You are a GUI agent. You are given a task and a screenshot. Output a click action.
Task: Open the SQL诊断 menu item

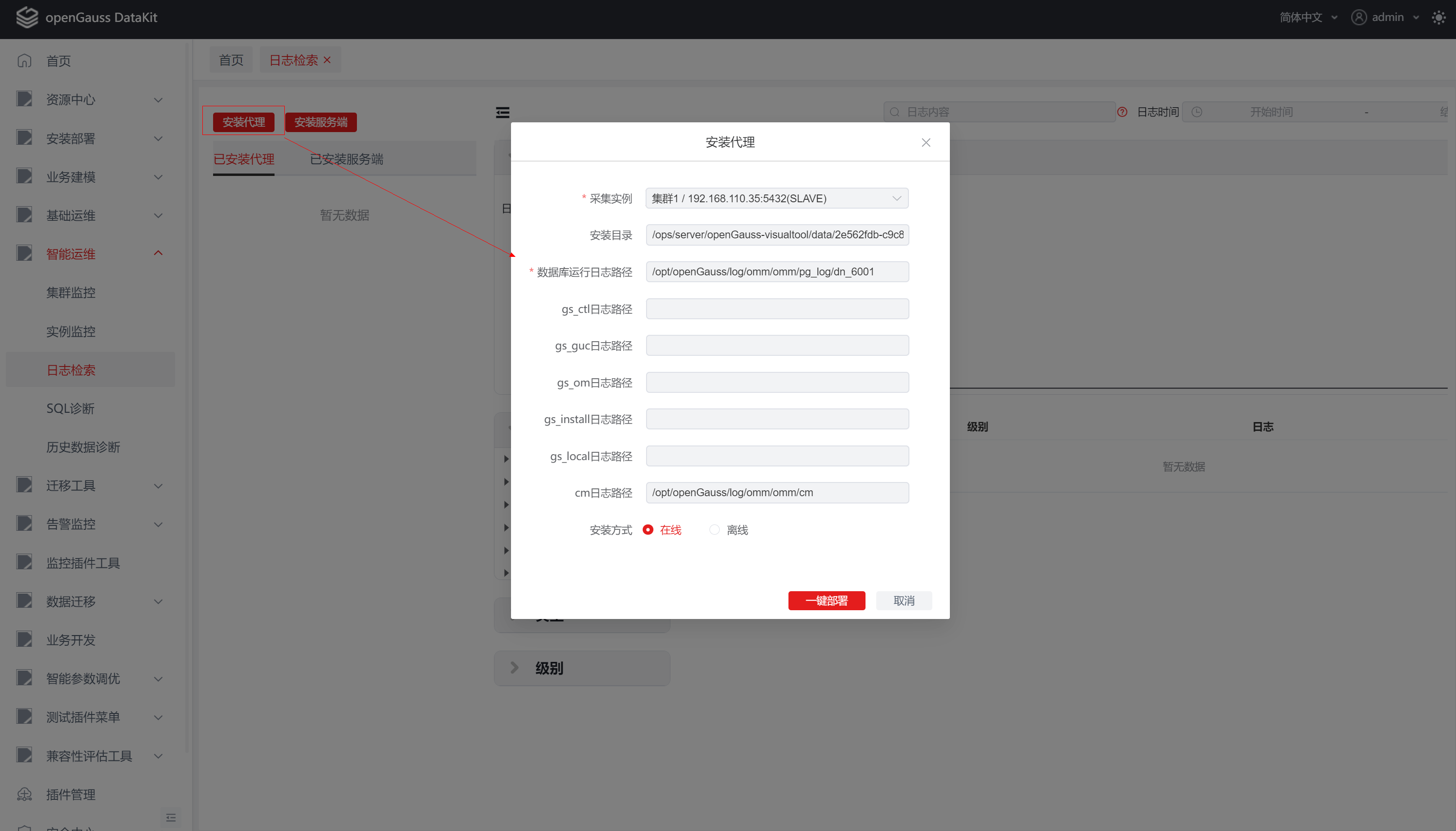(x=71, y=408)
